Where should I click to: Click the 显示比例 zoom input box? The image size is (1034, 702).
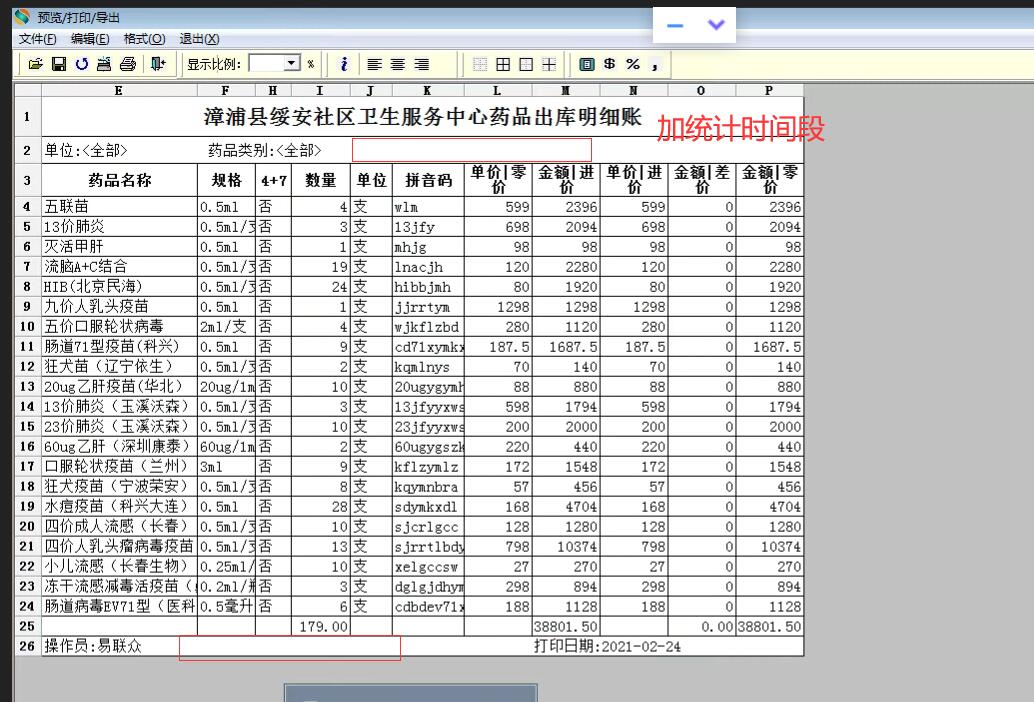[x=266, y=63]
